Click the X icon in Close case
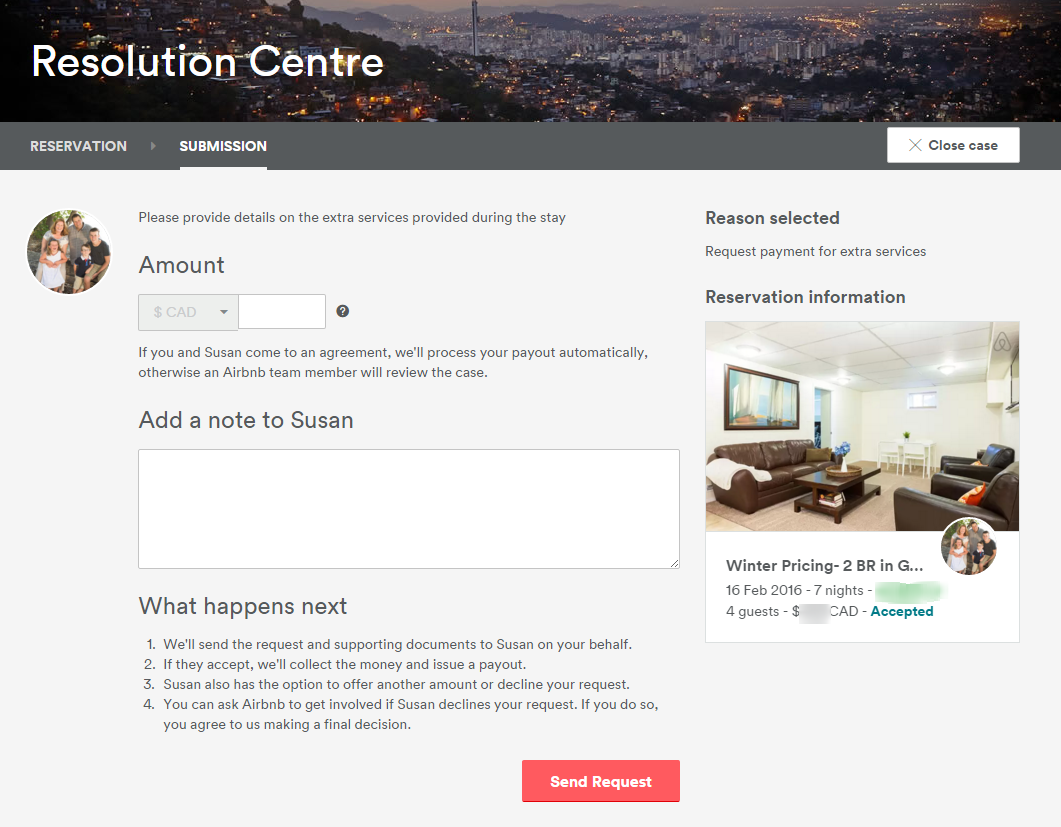This screenshot has width=1061, height=827. tap(914, 145)
